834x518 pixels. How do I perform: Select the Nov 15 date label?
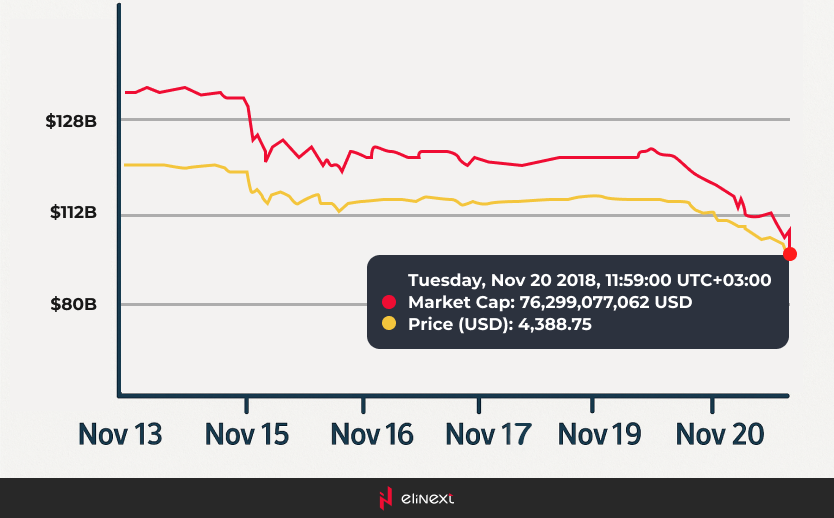(x=247, y=434)
